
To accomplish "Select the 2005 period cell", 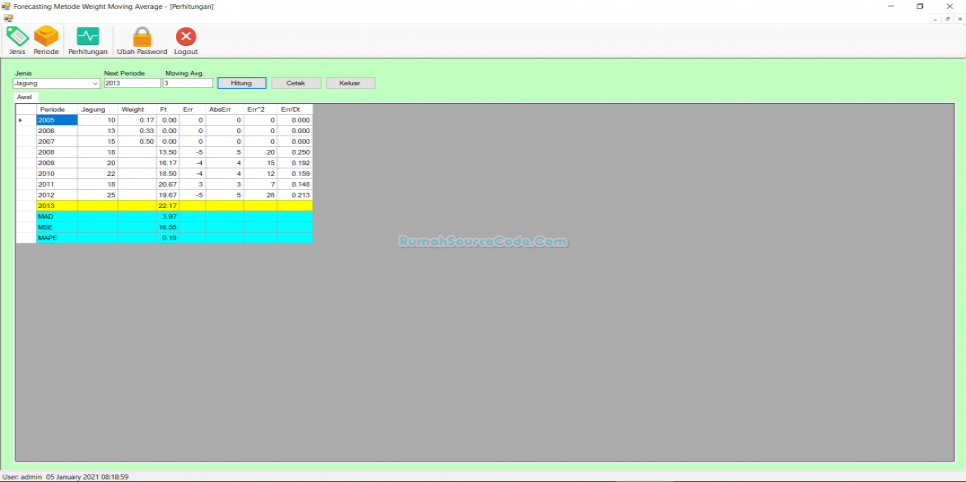I will (x=56, y=120).
